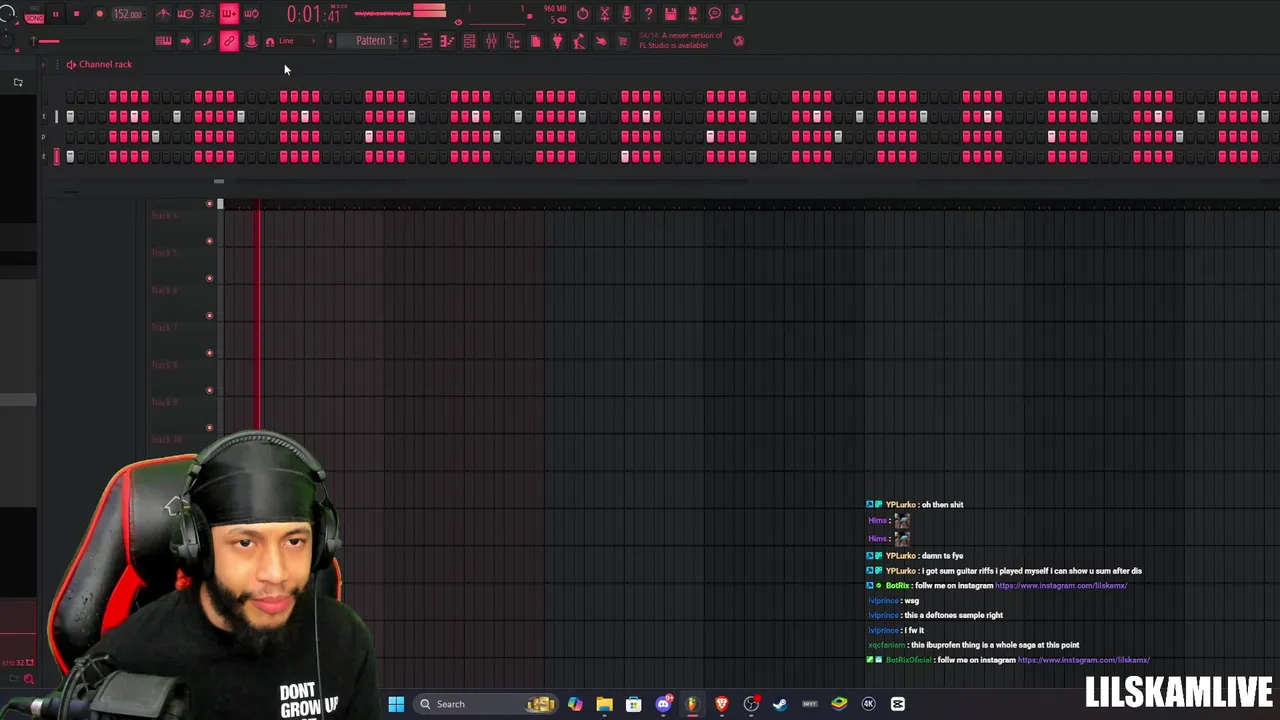Open the Playlist window icon
The image size is (1280, 720).
pos(425,41)
